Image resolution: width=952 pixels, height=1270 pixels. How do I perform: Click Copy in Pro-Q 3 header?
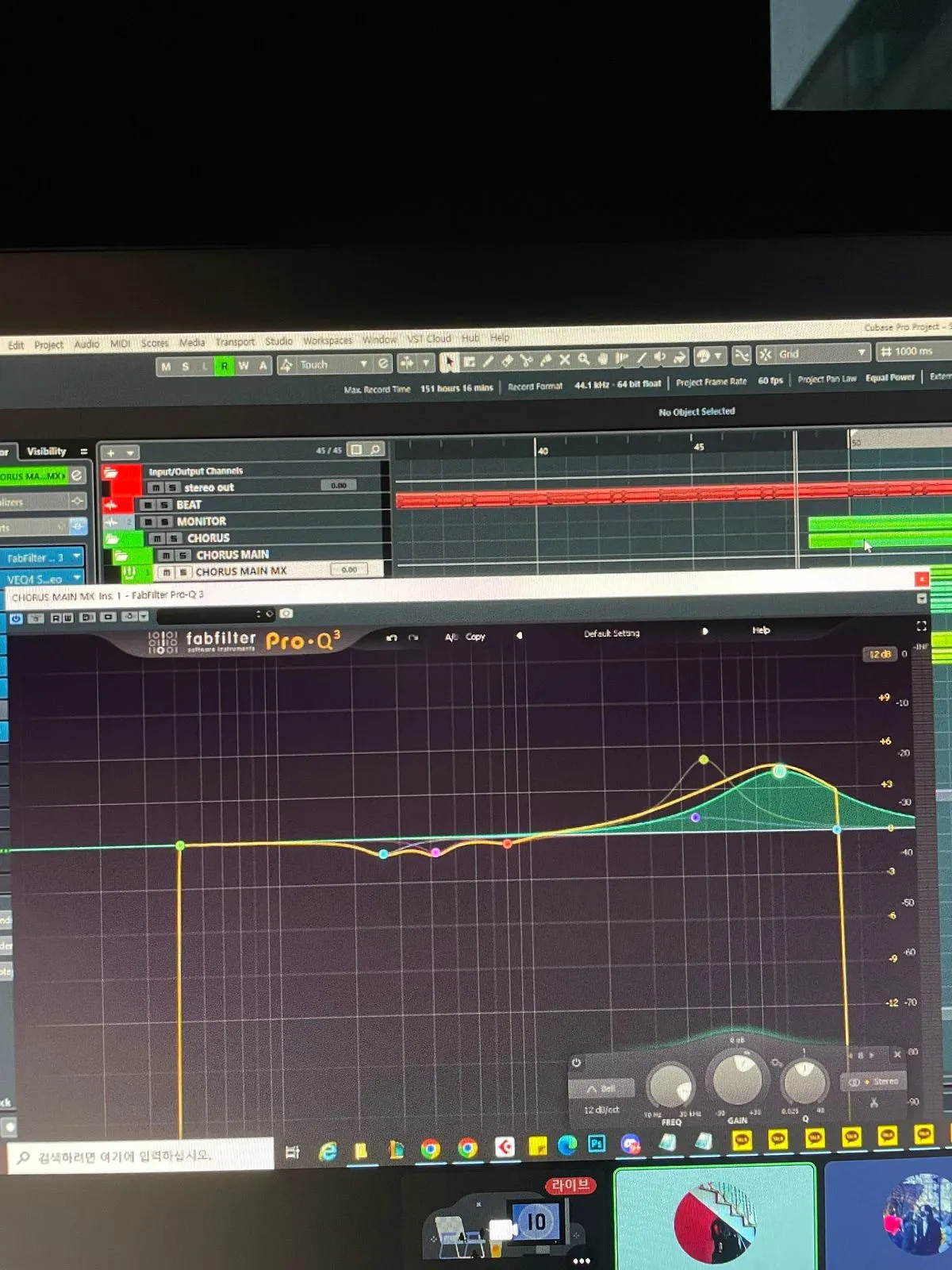(x=475, y=637)
